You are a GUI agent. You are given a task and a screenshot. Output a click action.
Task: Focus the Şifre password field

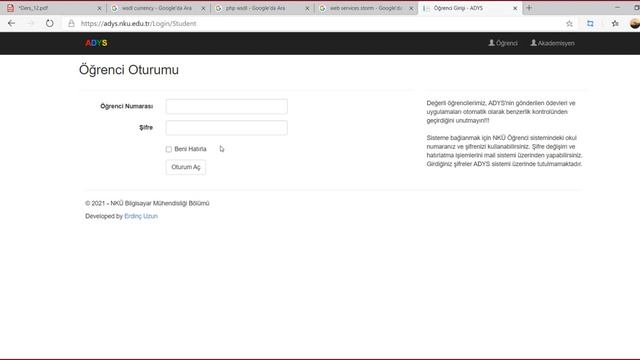227,128
